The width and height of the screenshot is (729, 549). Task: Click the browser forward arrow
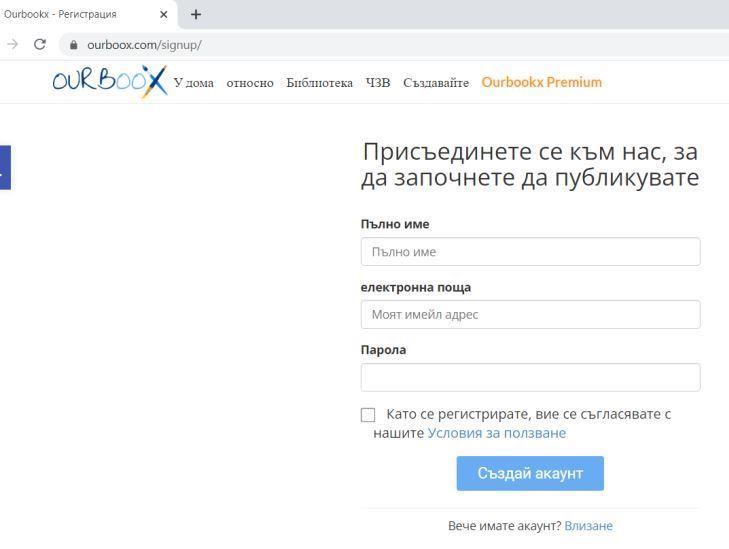[12, 45]
